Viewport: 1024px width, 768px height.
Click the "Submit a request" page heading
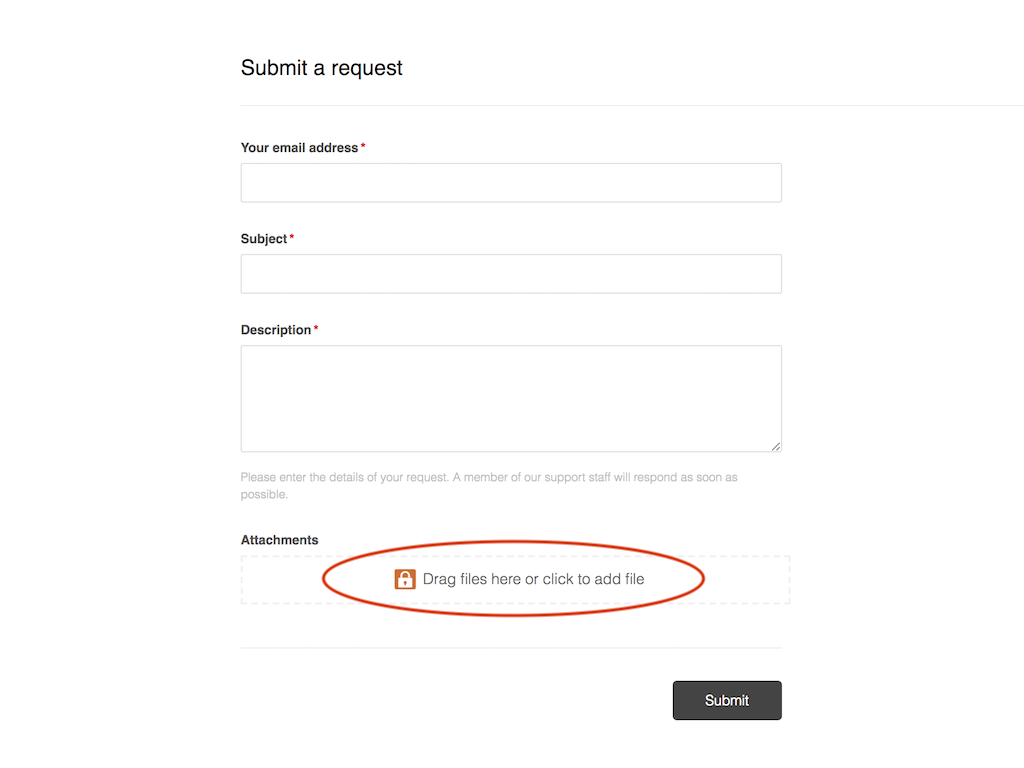point(322,68)
